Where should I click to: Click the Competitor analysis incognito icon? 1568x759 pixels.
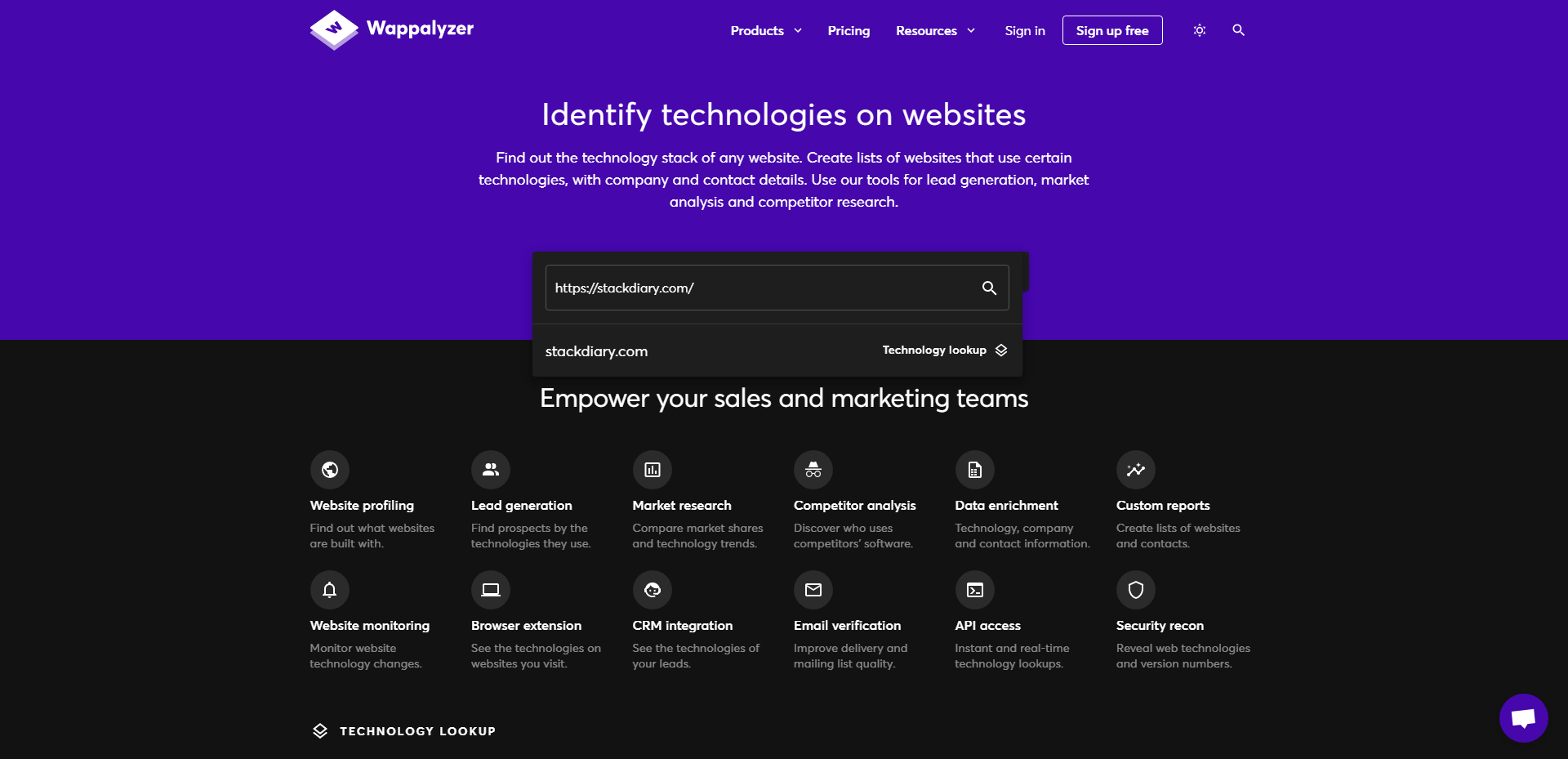click(x=813, y=470)
